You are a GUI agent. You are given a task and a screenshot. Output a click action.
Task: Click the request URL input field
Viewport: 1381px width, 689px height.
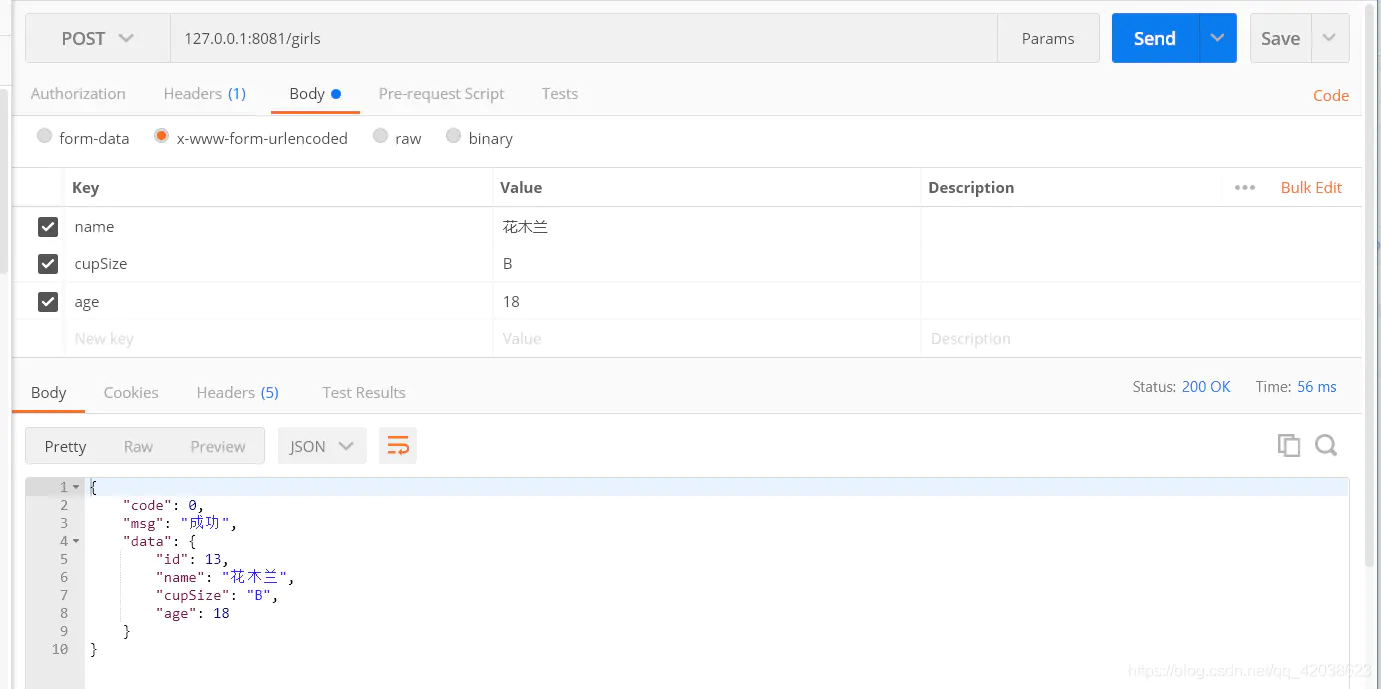pyautogui.click(x=584, y=38)
